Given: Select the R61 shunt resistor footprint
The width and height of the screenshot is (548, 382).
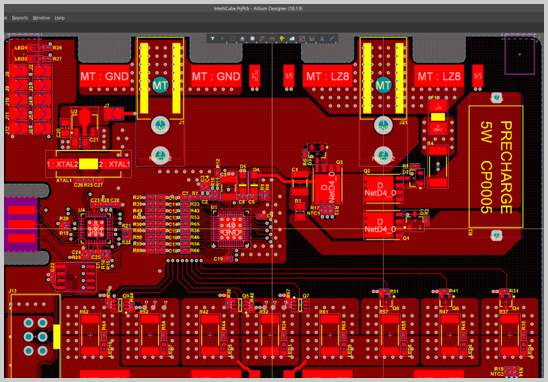Looking at the screenshot, I should (x=330, y=335).
